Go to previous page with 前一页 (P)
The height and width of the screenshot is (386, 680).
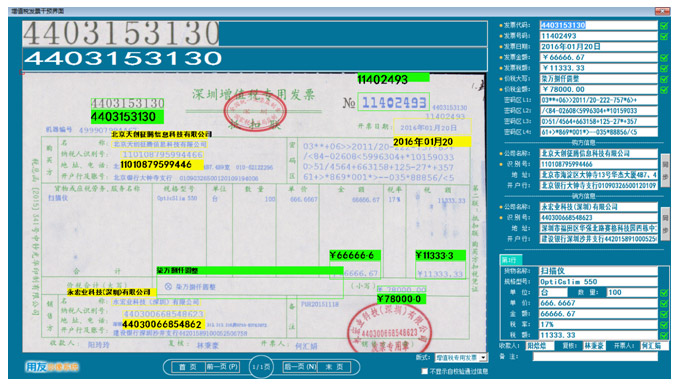pyautogui.click(x=222, y=367)
